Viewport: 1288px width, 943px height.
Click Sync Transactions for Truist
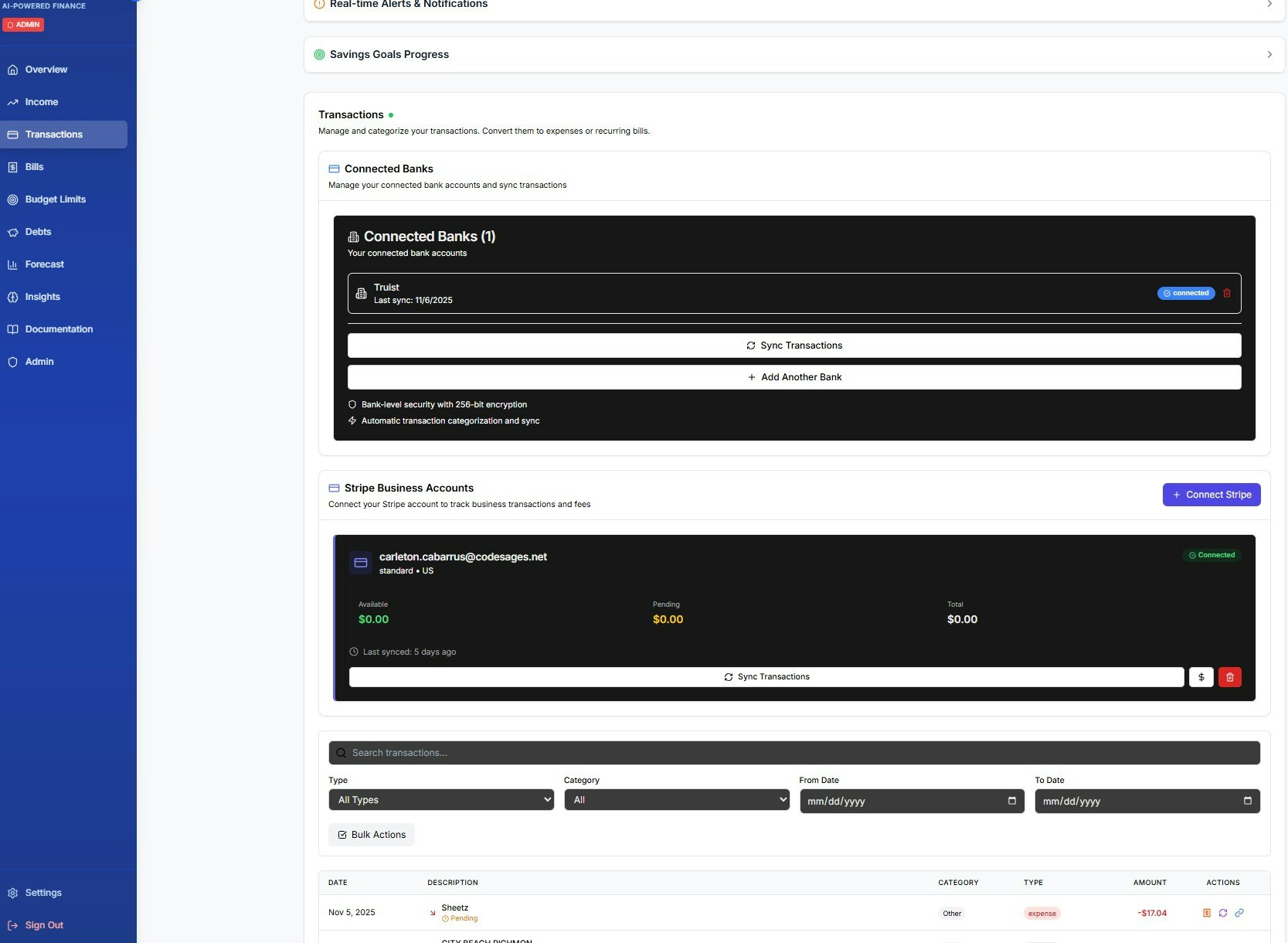pyautogui.click(x=794, y=346)
